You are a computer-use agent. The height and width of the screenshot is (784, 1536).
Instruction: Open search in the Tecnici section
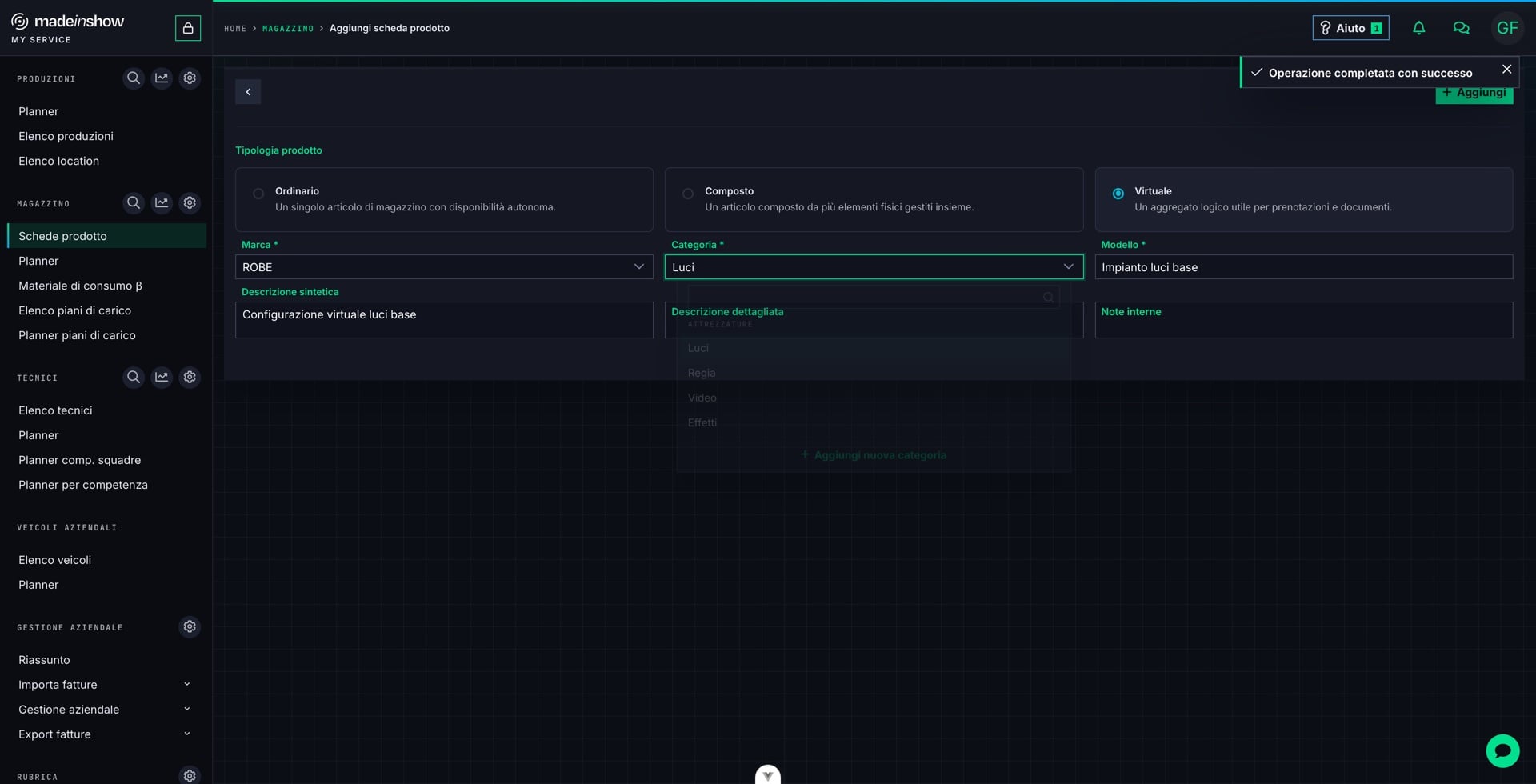tap(134, 377)
